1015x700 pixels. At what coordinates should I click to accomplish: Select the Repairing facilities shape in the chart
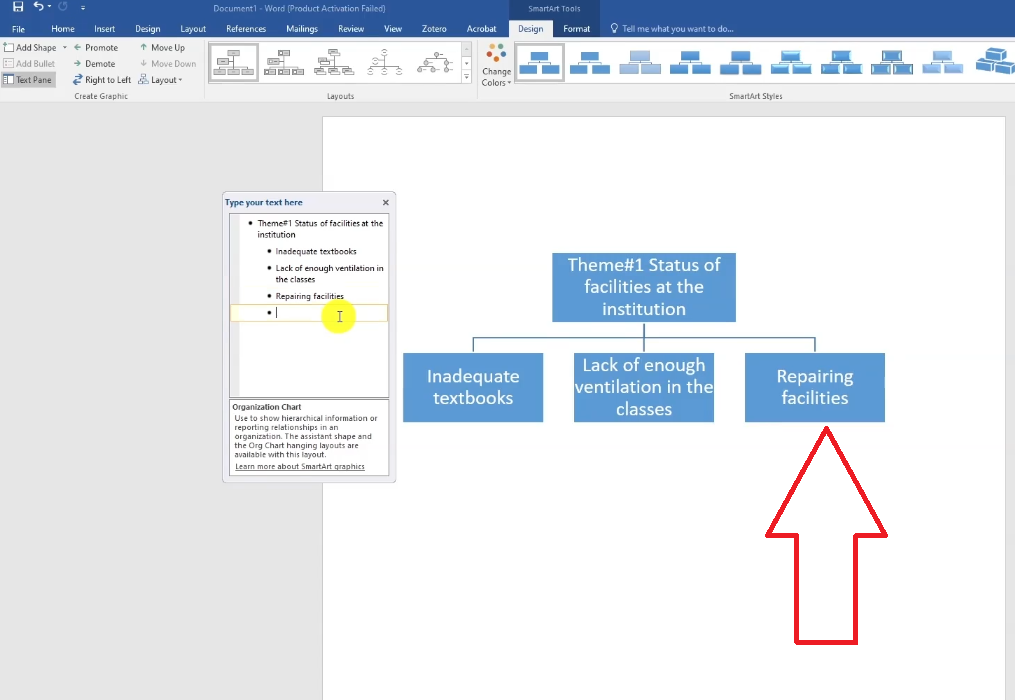point(814,387)
